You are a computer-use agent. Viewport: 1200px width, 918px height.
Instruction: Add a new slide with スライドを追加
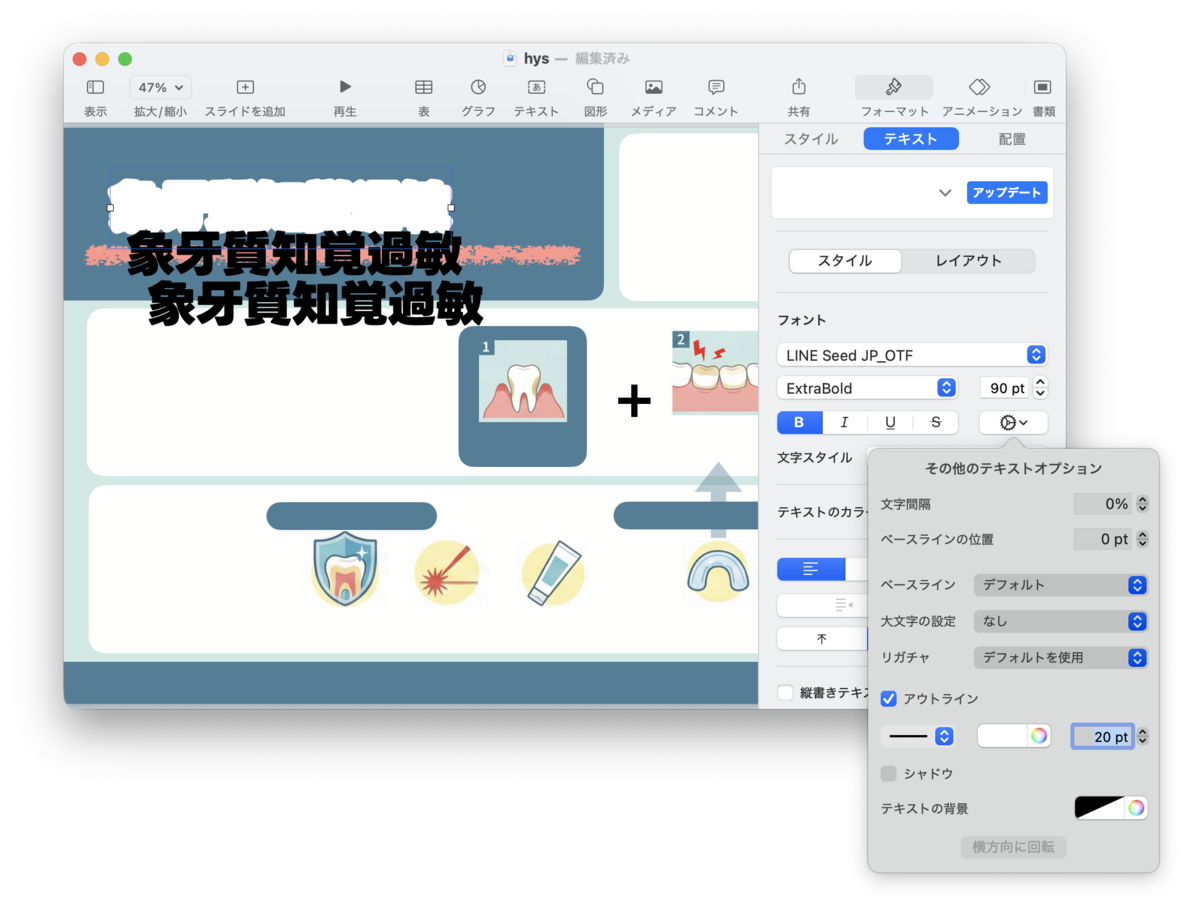245,88
